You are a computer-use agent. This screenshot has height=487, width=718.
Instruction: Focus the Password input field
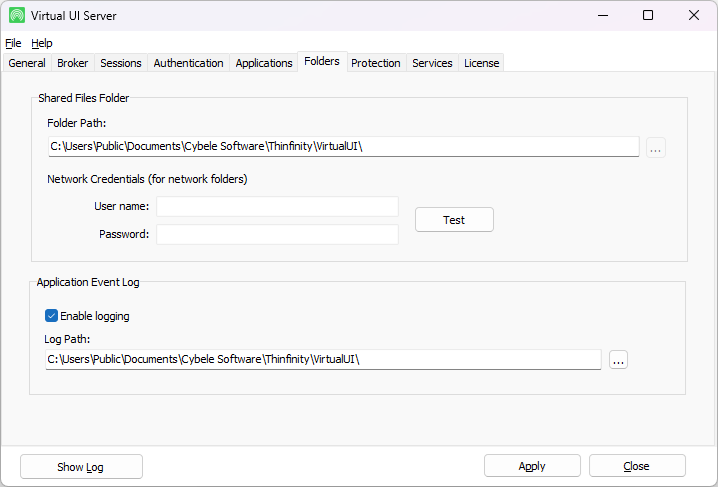pos(277,234)
